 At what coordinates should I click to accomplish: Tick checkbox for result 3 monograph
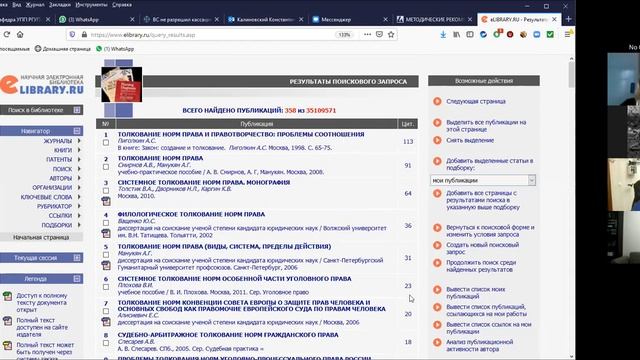coord(106,191)
